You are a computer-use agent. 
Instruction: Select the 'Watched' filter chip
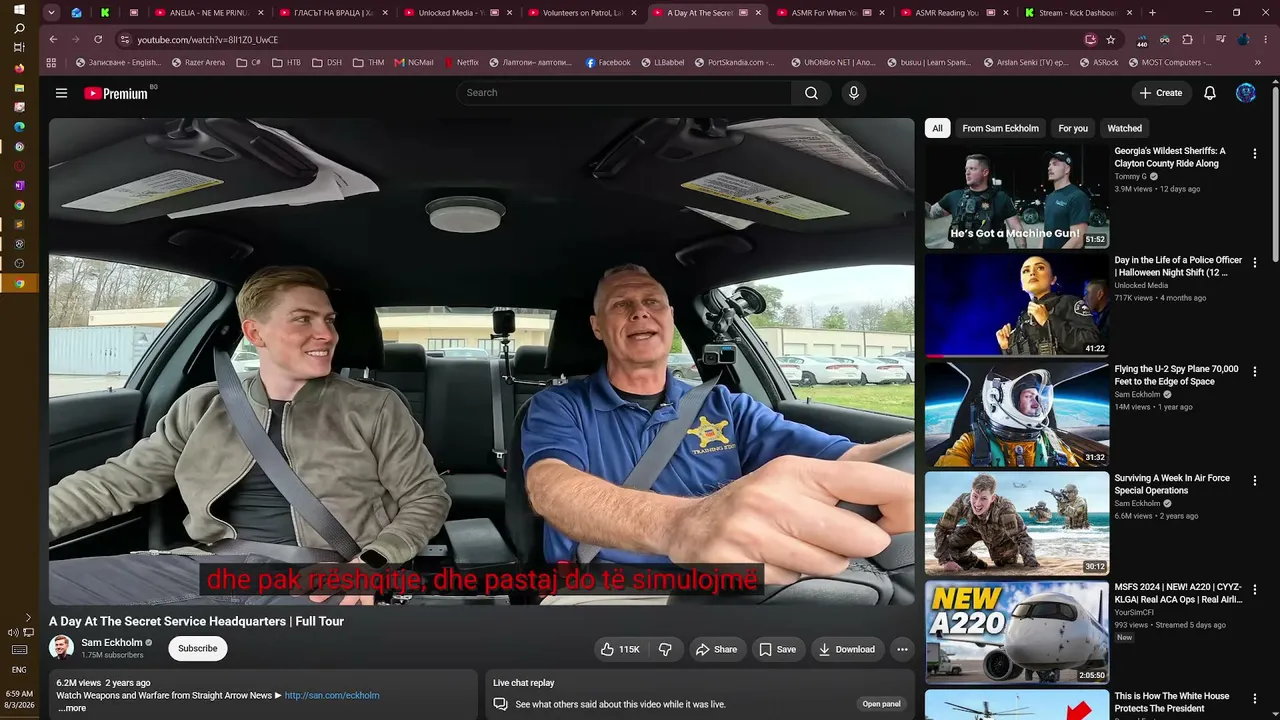pos(1124,128)
